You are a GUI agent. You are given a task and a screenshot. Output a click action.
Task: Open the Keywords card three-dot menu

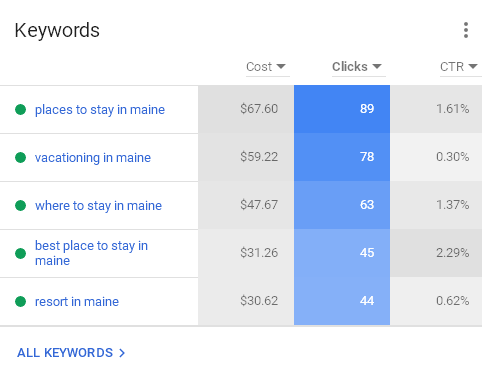click(x=466, y=30)
